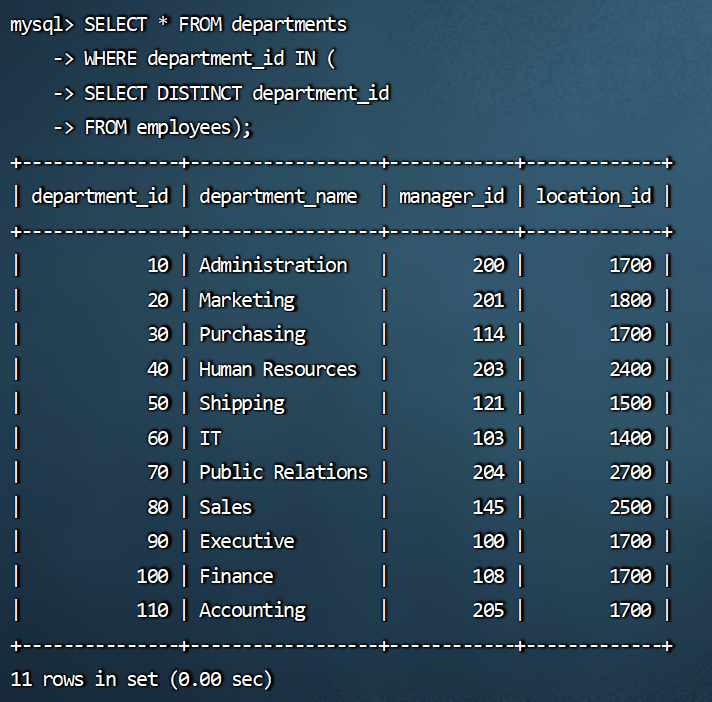Image resolution: width=712 pixels, height=702 pixels.
Task: Click the Sales manager_id value 145
Action: (x=488, y=507)
